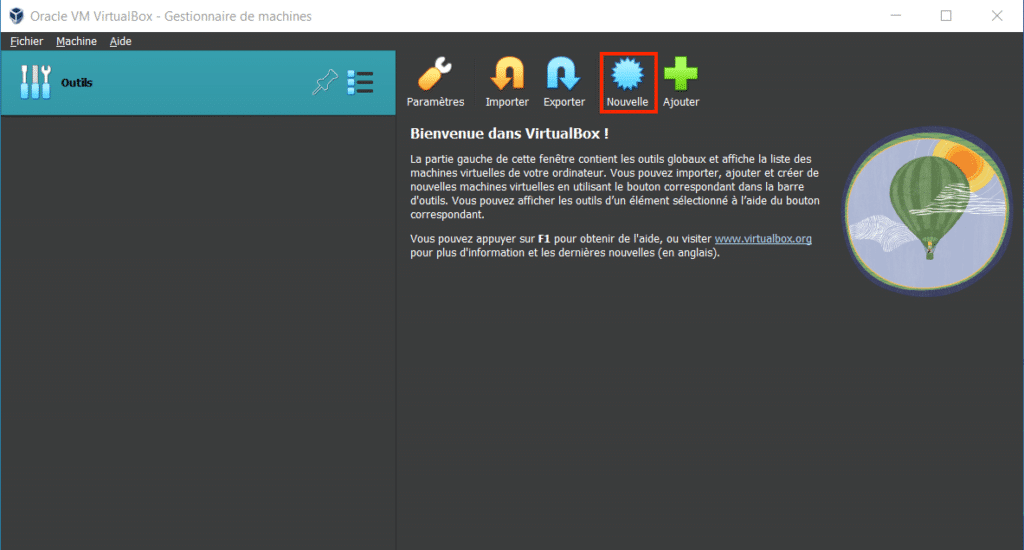Close the VirtualBox manager window
This screenshot has width=1024, height=550.
997,16
